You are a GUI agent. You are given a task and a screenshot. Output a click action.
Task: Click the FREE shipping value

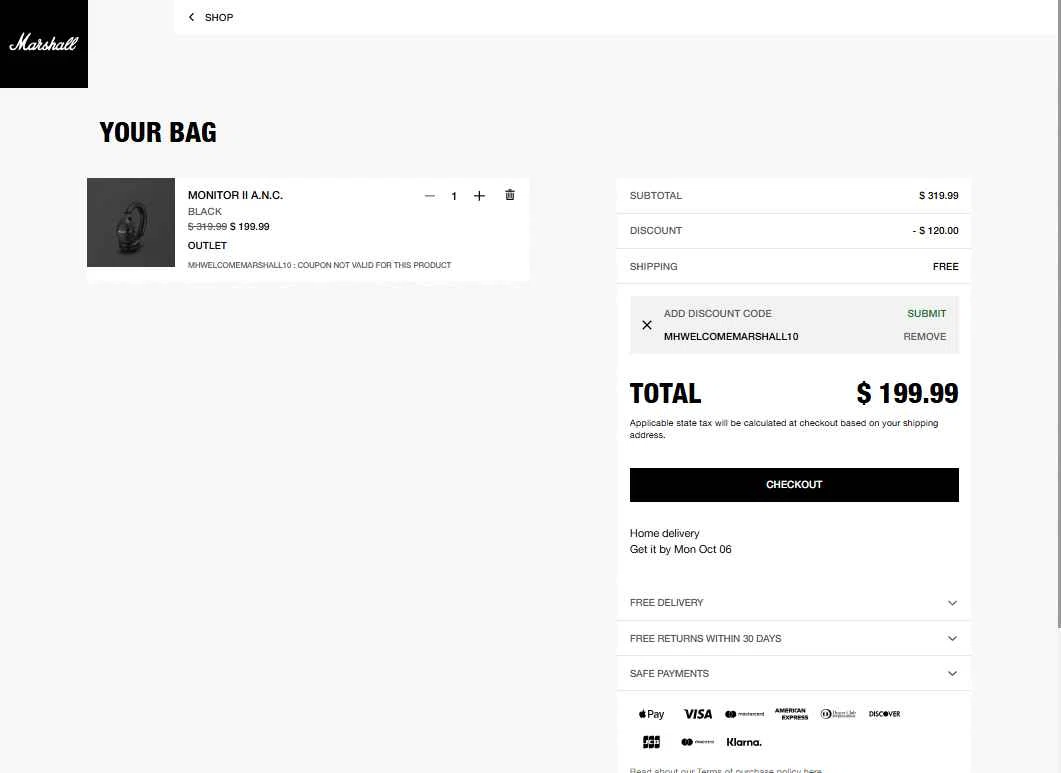coord(945,267)
